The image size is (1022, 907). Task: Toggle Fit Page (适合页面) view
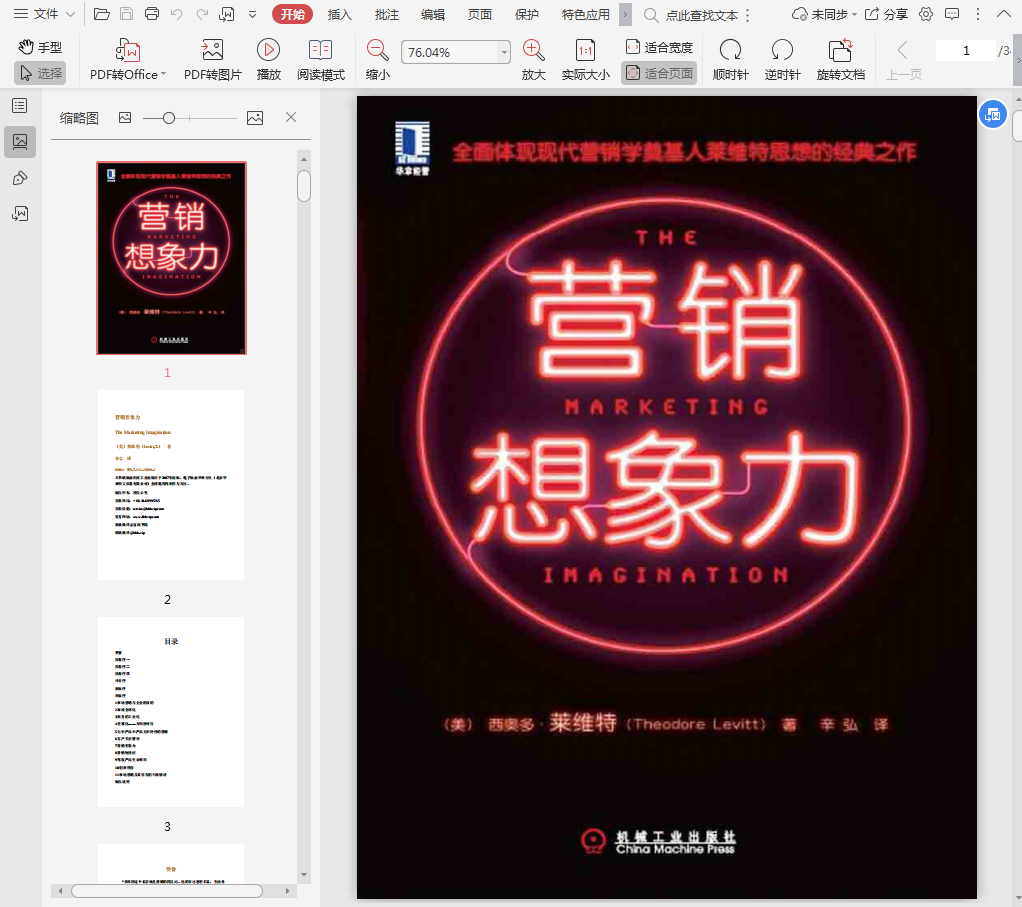pos(659,73)
